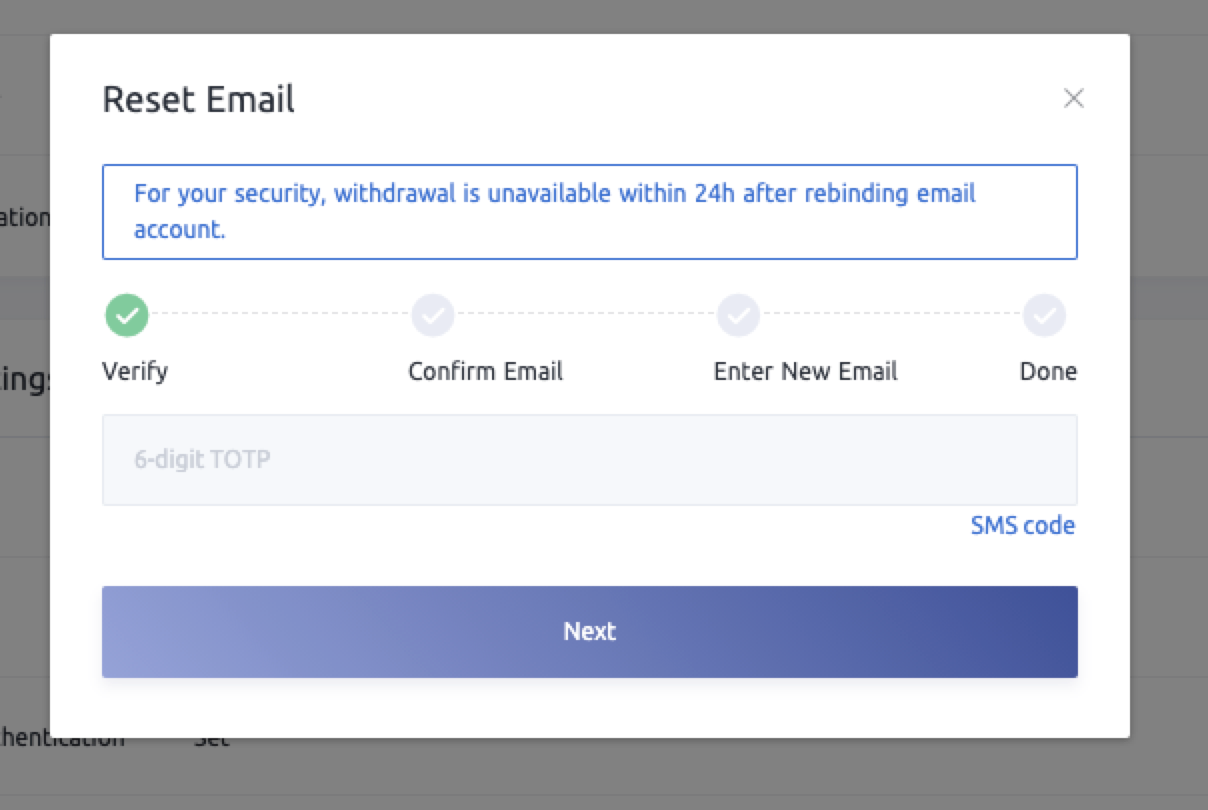Switch to SMS code verification
Image resolution: width=1208 pixels, height=810 pixels.
pos(1022,526)
